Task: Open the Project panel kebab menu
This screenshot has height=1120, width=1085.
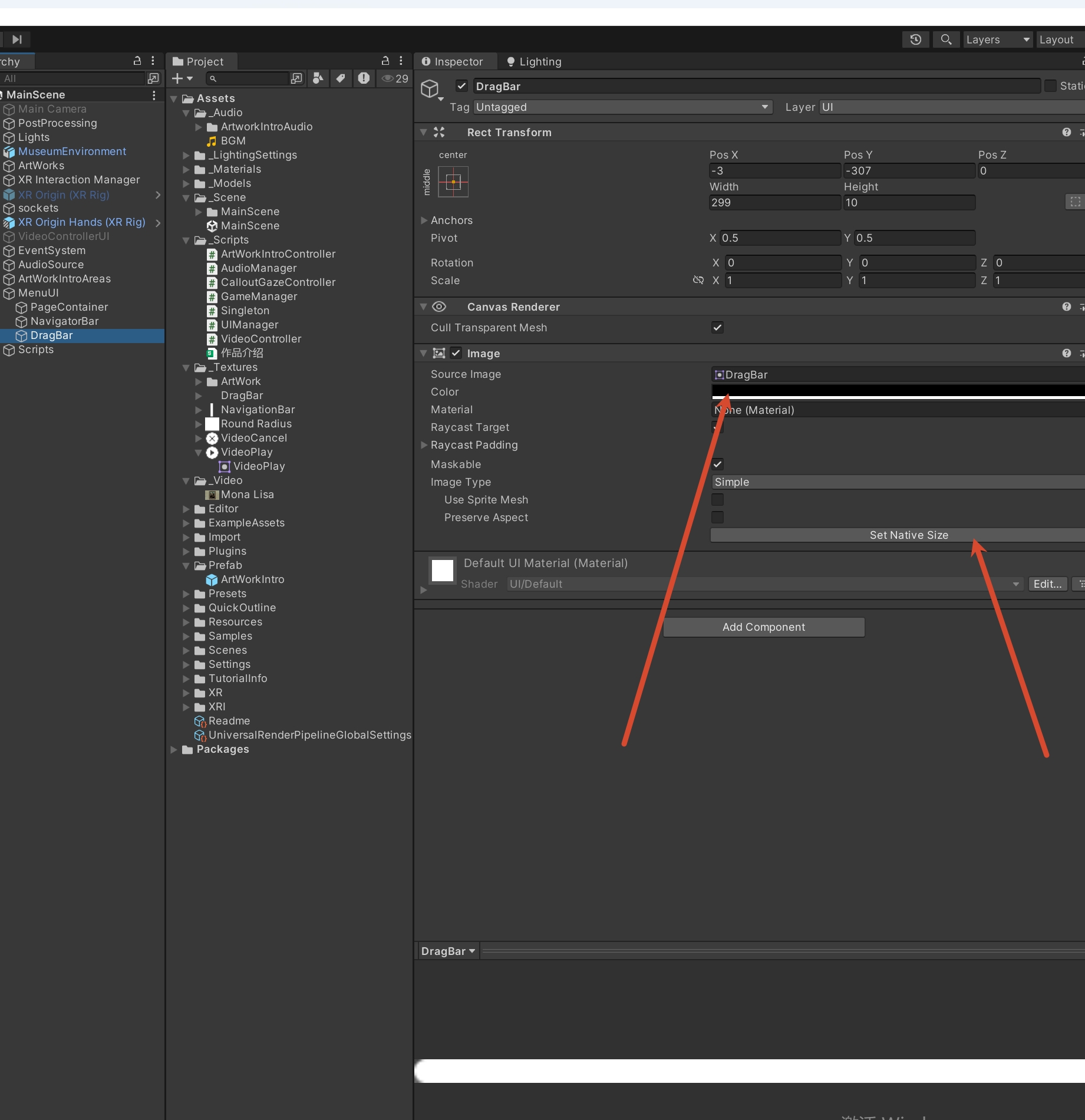Action: (401, 61)
